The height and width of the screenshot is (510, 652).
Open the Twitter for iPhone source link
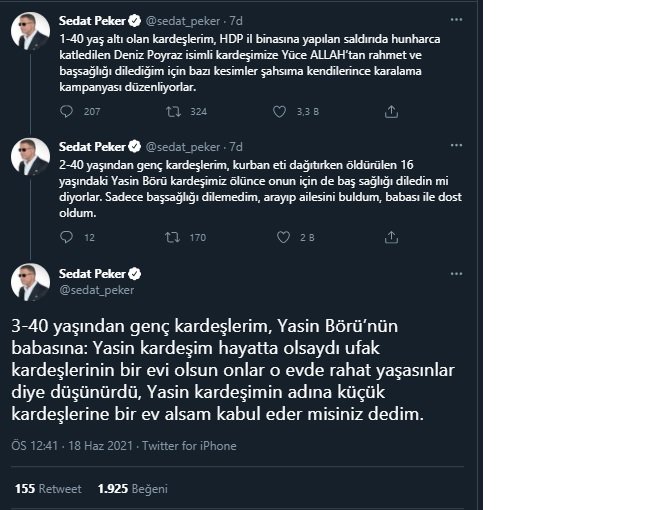point(189,446)
